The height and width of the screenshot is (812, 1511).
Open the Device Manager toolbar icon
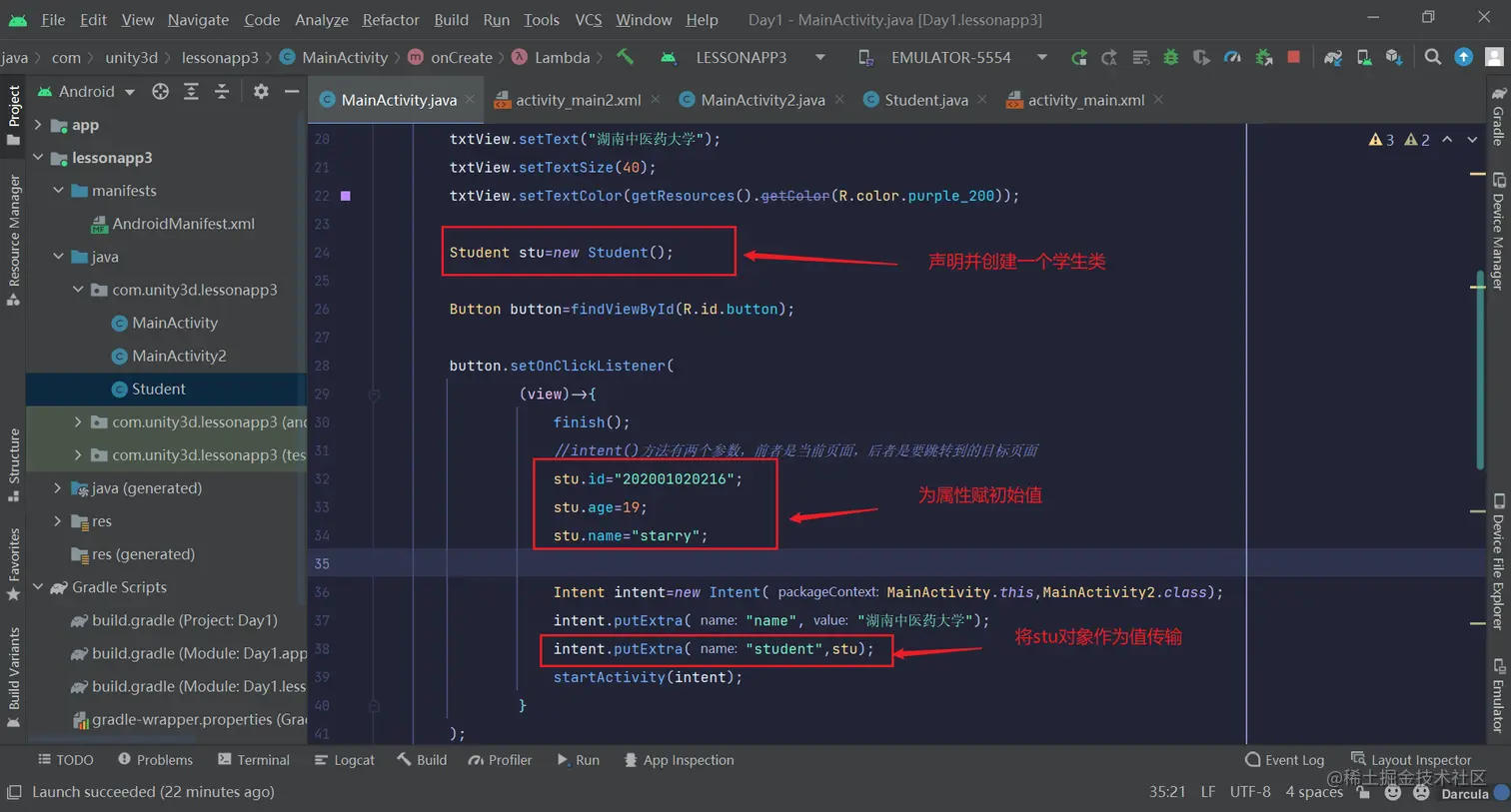coord(1364,58)
